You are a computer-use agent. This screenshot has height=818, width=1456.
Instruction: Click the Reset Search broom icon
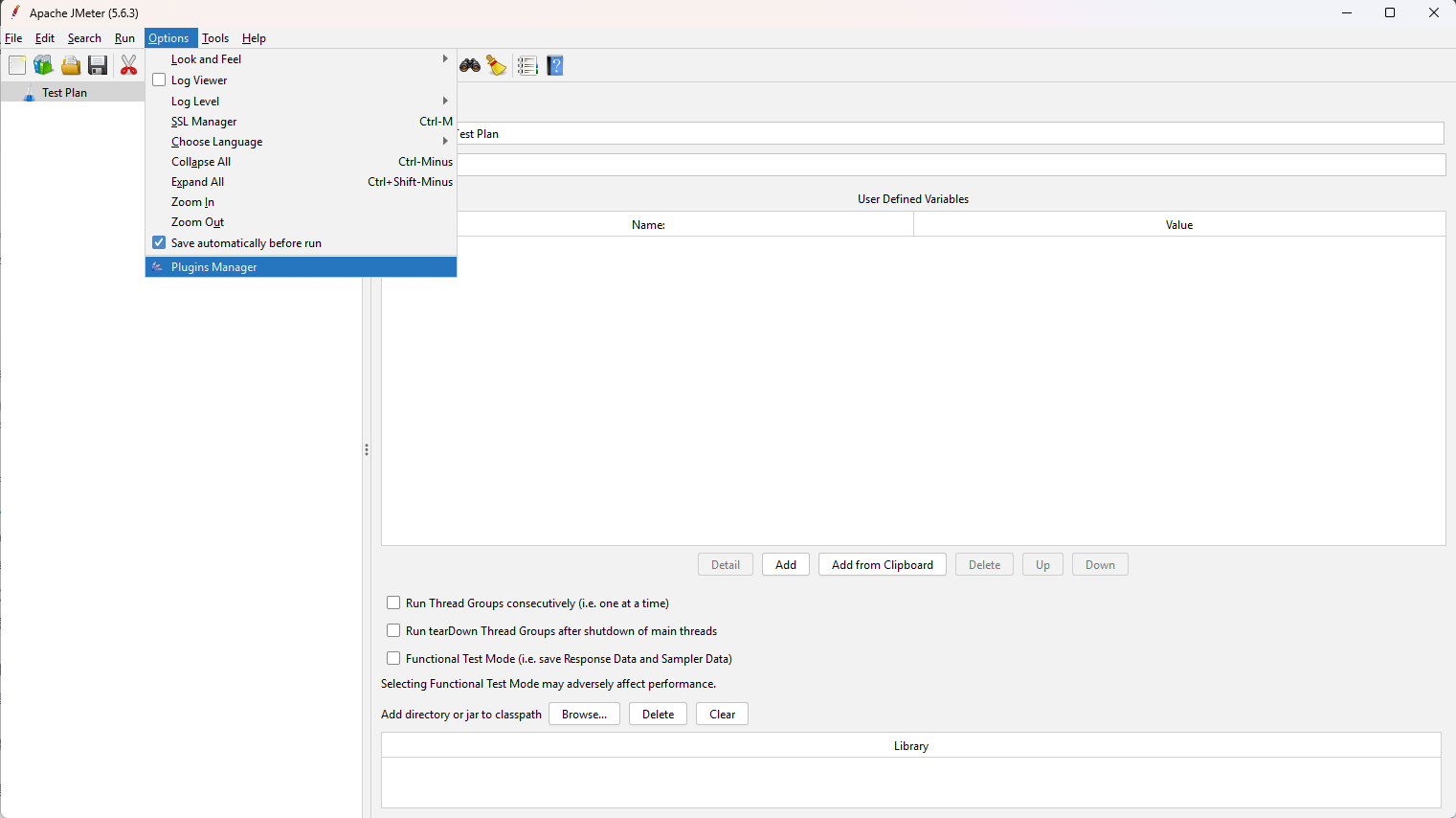pyautogui.click(x=496, y=65)
